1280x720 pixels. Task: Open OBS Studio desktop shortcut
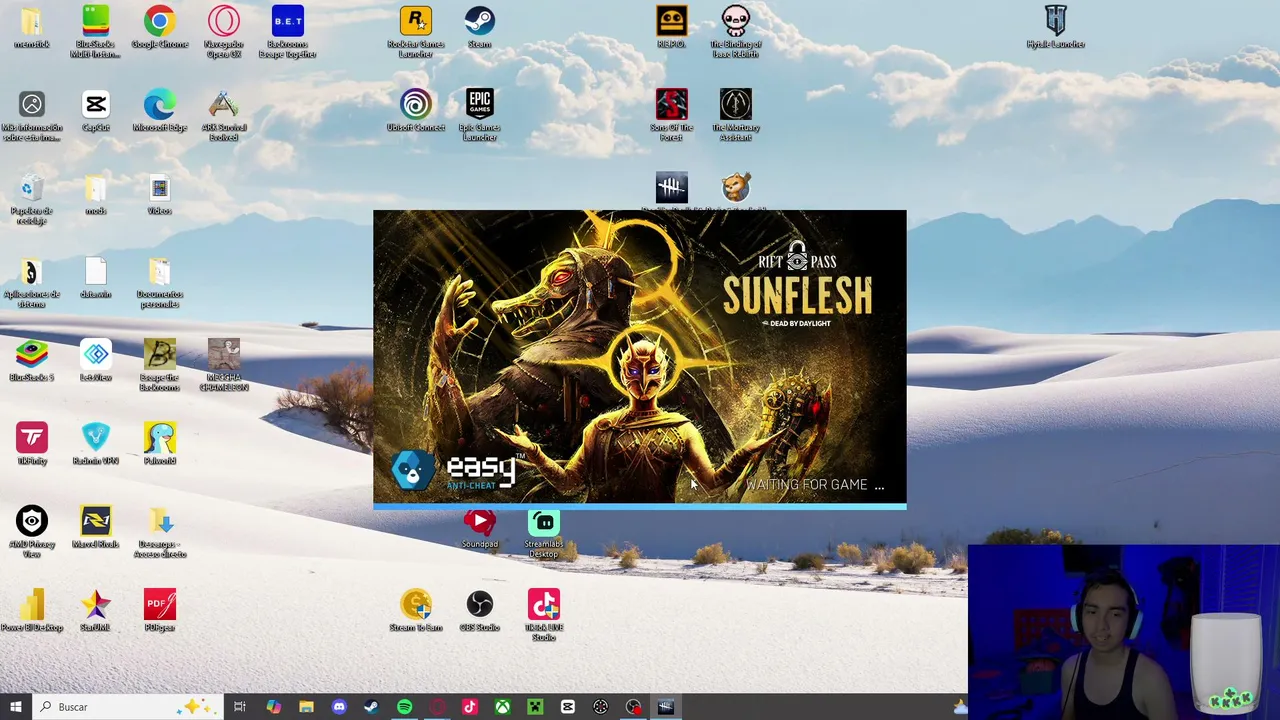480,610
